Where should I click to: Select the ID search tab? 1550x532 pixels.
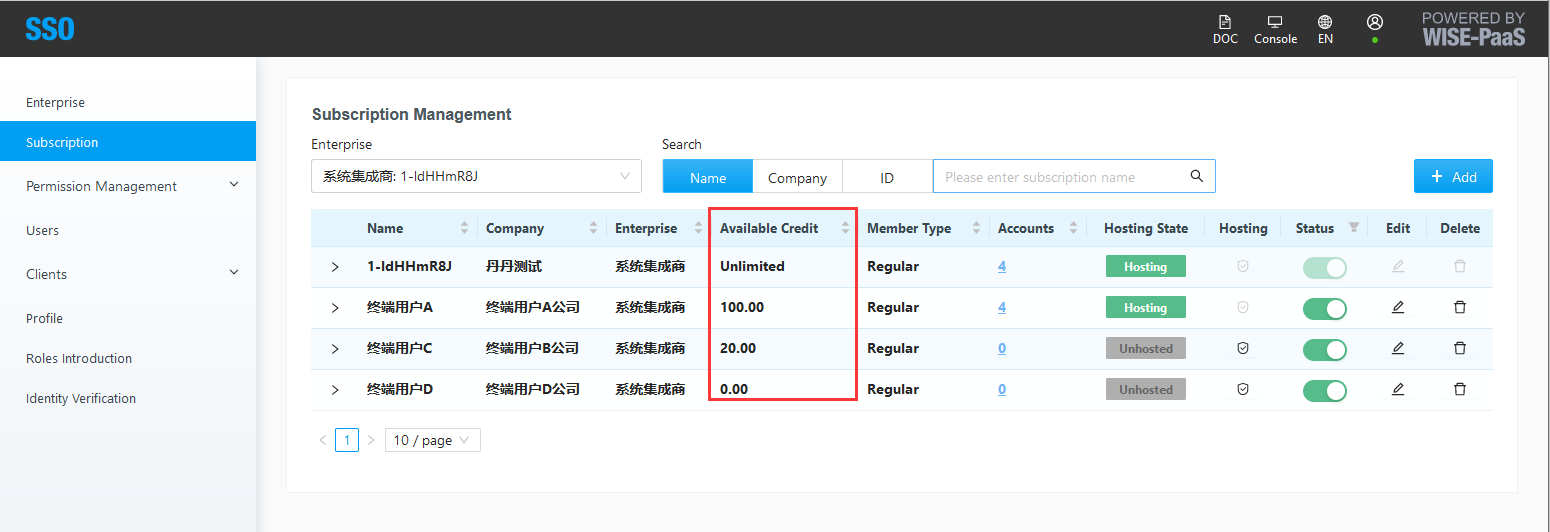(x=887, y=177)
